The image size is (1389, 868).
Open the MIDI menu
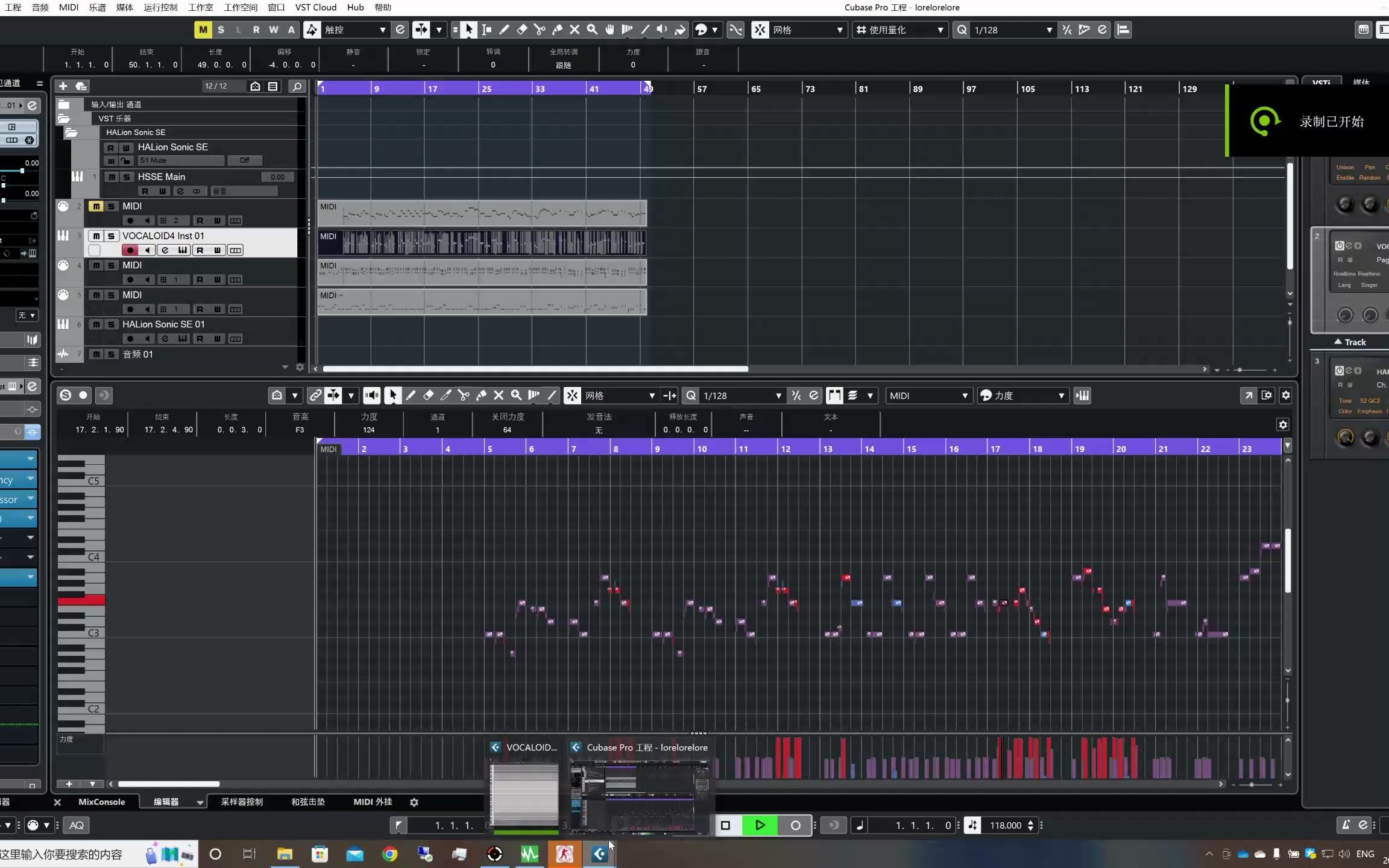point(69,7)
